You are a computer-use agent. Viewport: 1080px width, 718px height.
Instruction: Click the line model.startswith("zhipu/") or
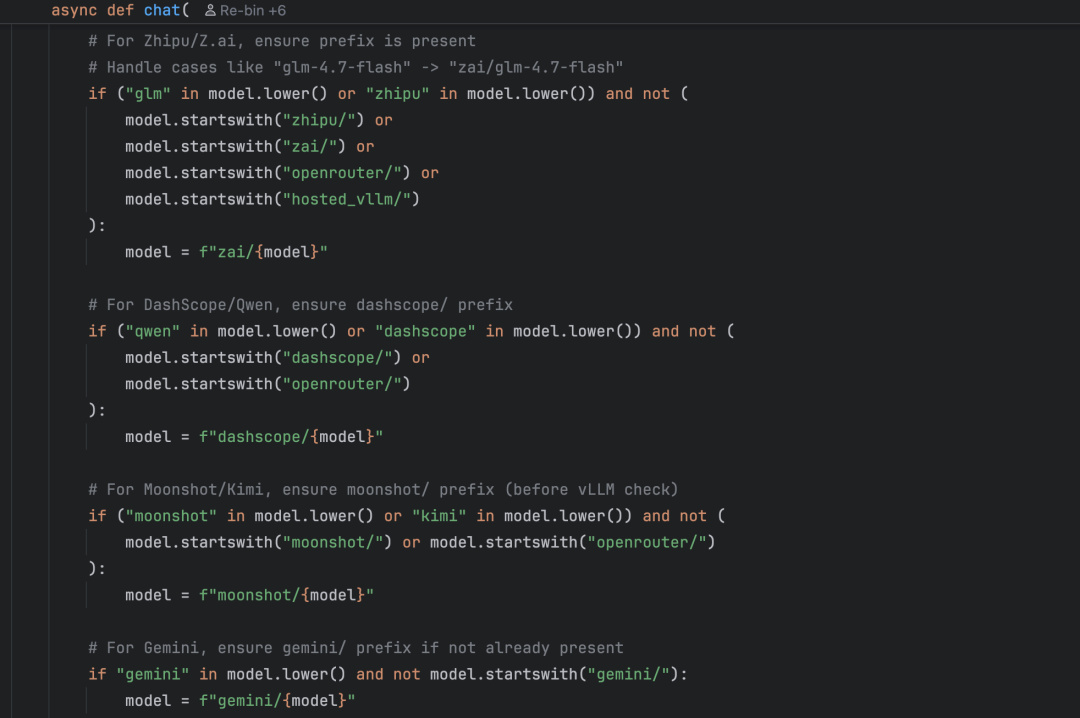[258, 120]
